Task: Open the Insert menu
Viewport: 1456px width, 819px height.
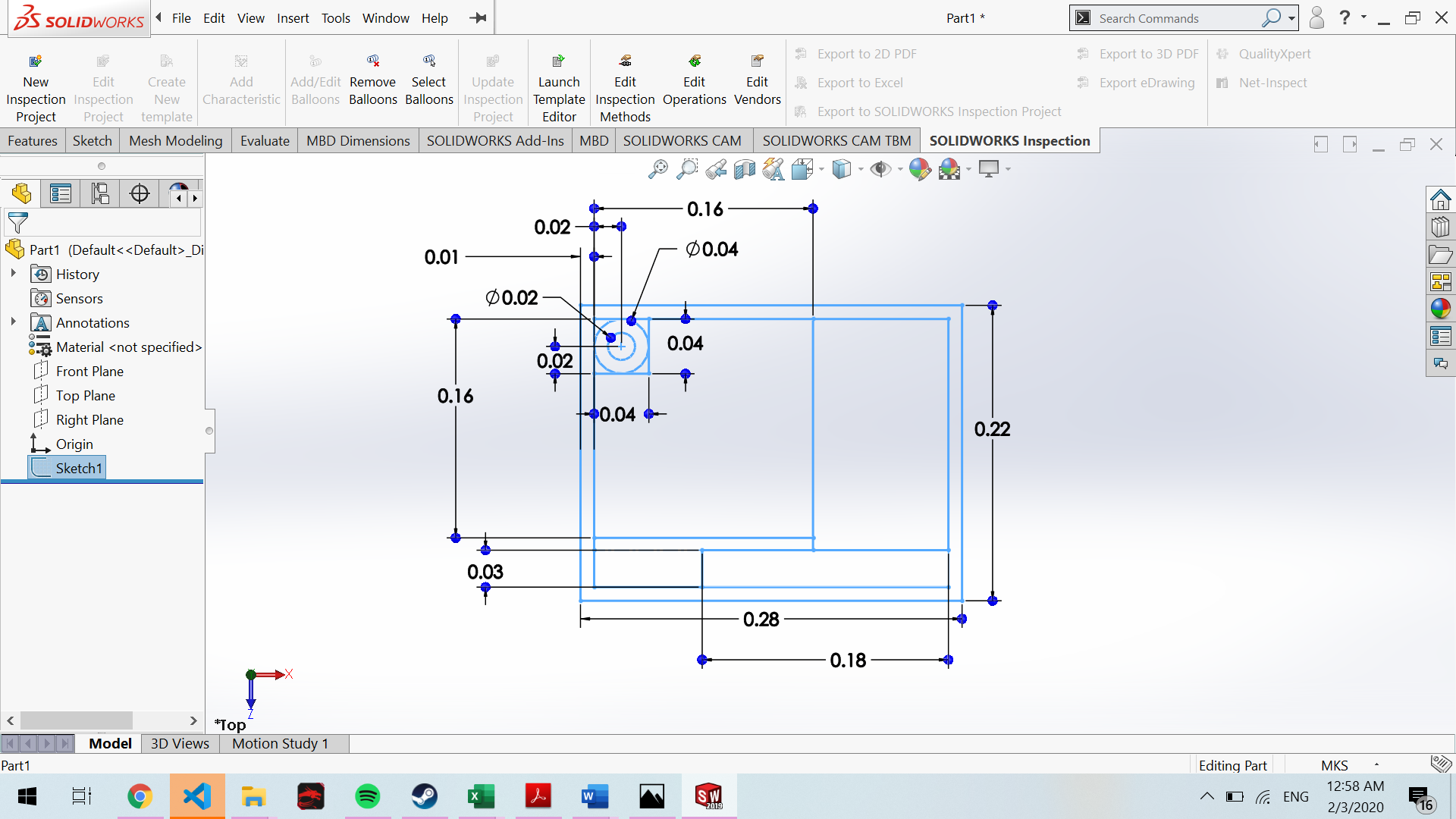Action: 292,18
